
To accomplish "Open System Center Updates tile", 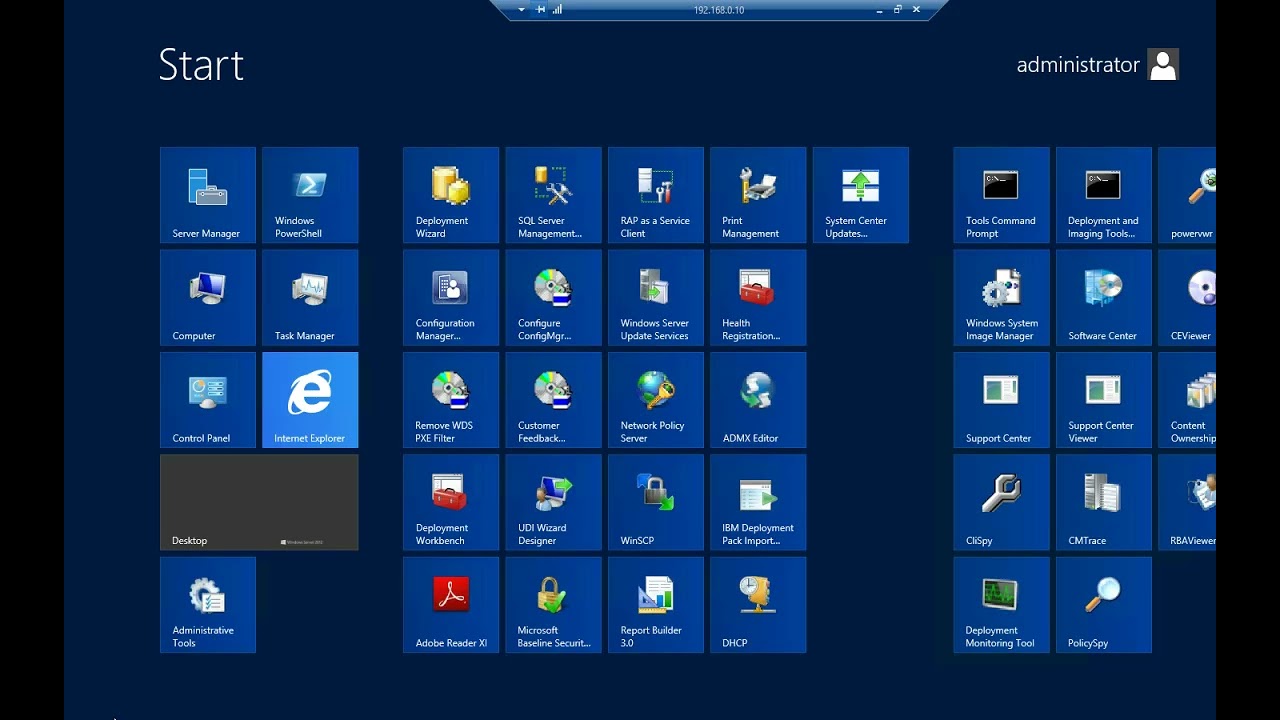I will coord(861,195).
